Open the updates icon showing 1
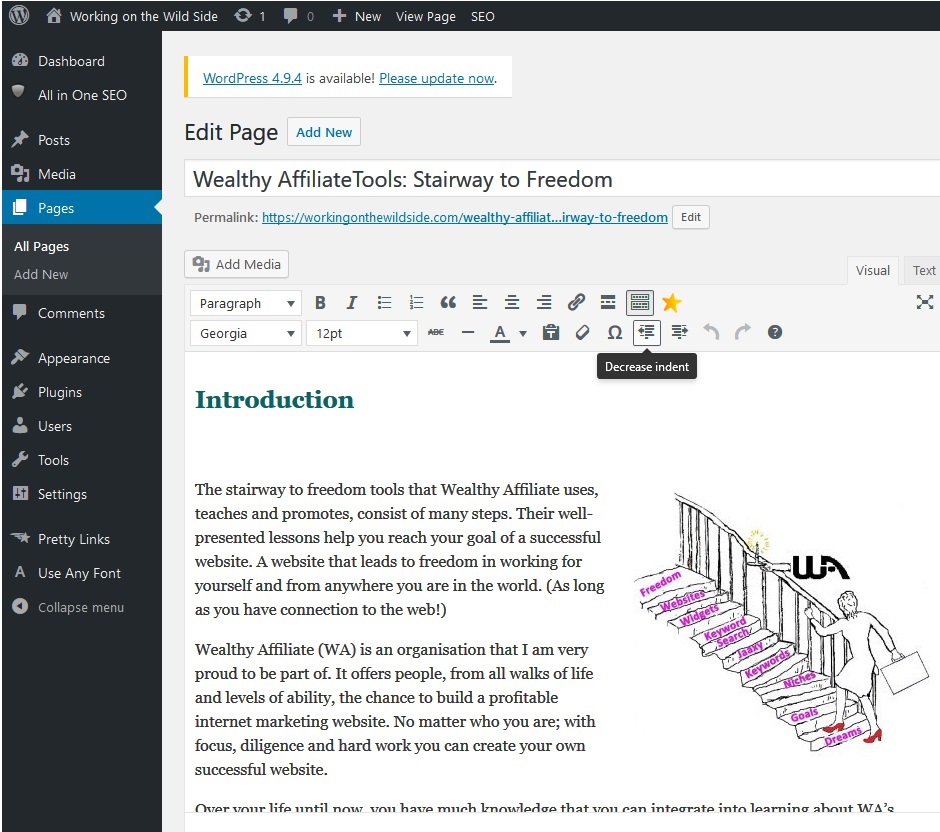Viewport: 940px width, 832px height. (249, 16)
